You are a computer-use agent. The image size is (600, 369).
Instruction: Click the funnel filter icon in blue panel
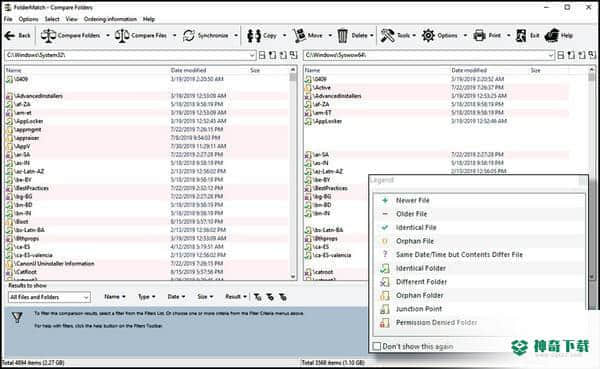pyautogui.click(x=17, y=317)
